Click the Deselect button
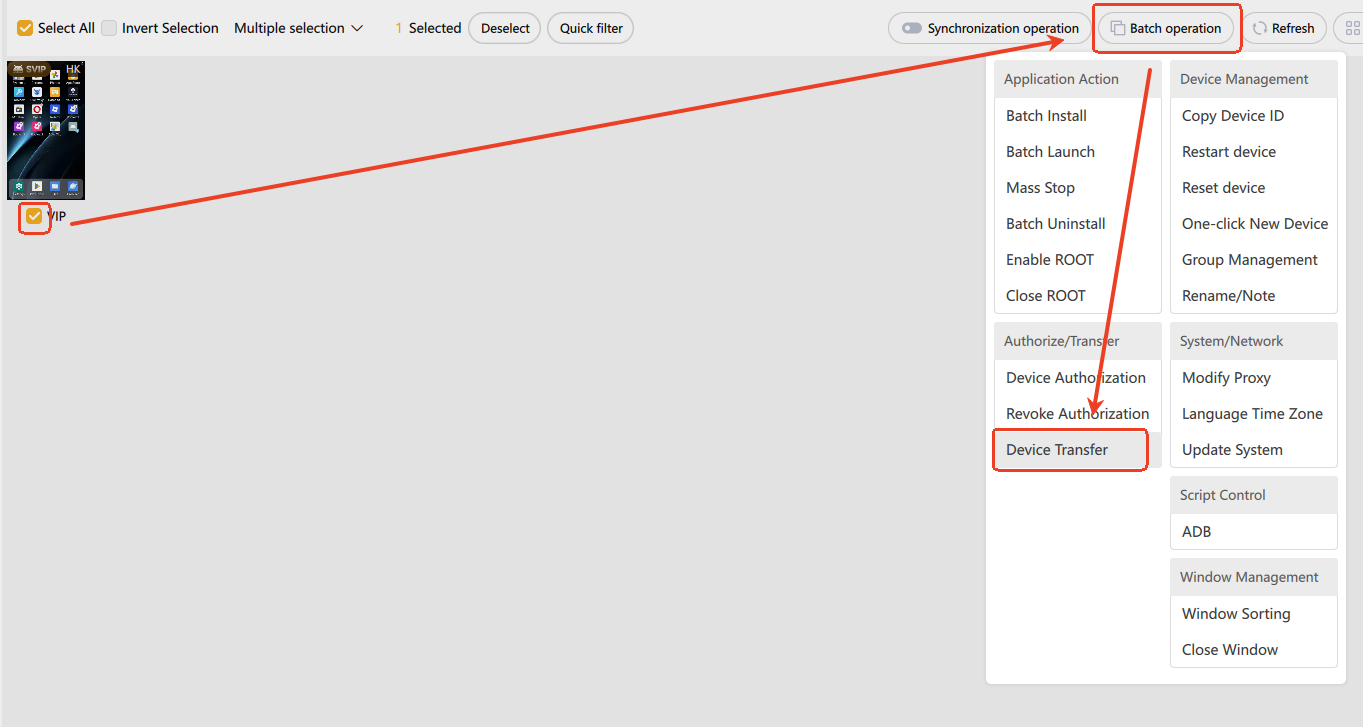The height and width of the screenshot is (727, 1363). pos(505,28)
